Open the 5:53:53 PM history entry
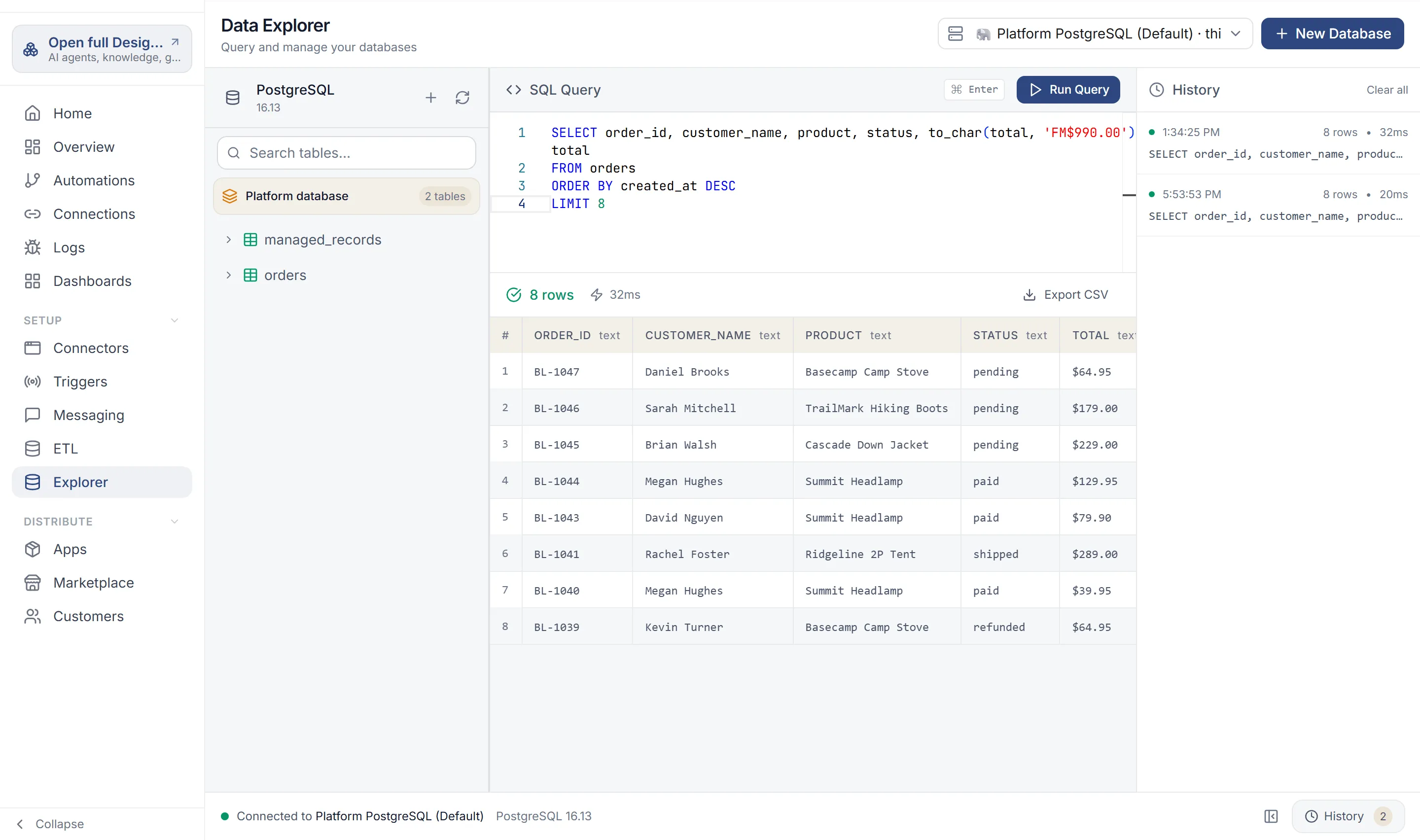 1278,205
